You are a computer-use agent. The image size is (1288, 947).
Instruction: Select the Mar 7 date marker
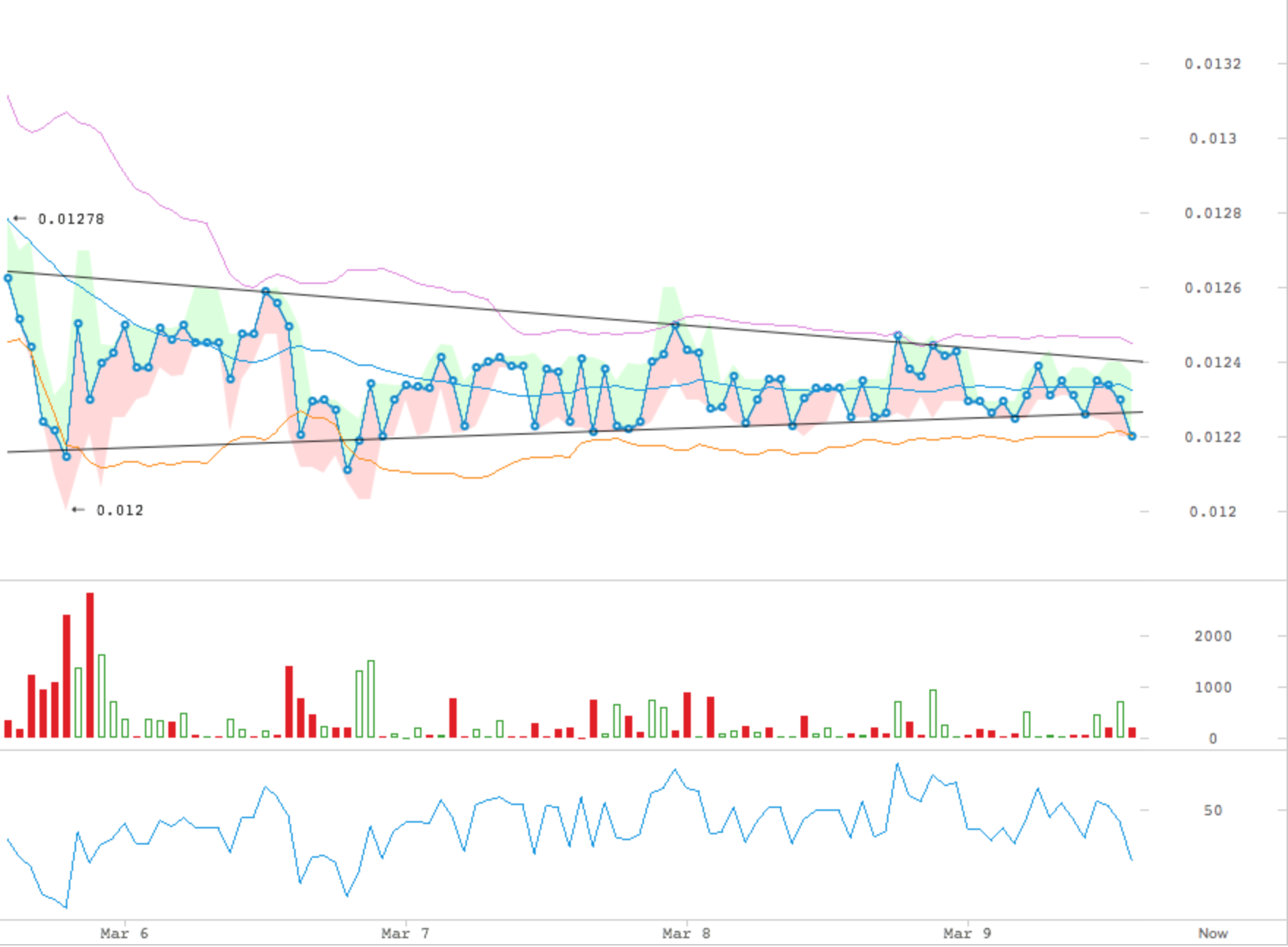click(405, 934)
